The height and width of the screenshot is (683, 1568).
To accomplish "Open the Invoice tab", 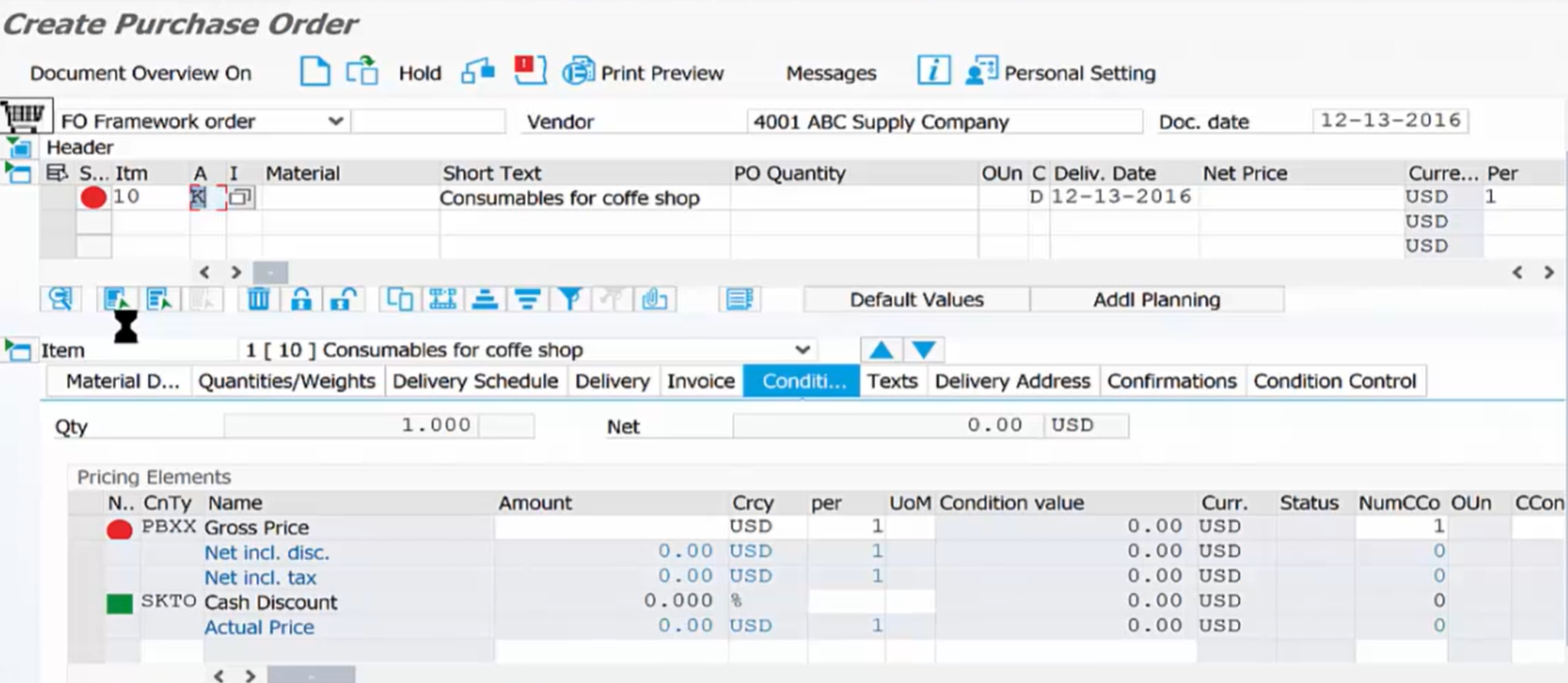I will pyautogui.click(x=700, y=381).
